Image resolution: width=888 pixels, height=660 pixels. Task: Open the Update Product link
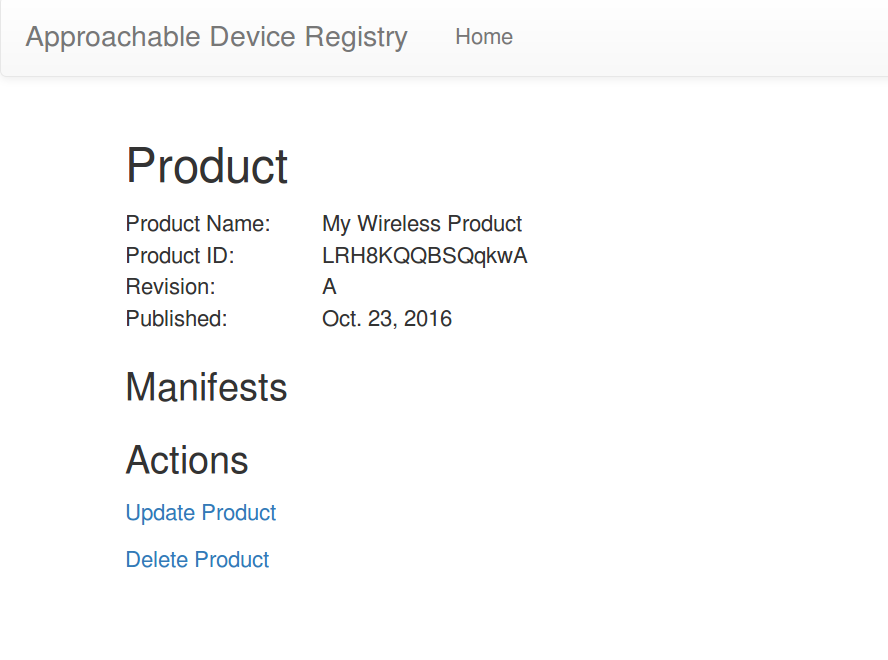pyautogui.click(x=200, y=513)
